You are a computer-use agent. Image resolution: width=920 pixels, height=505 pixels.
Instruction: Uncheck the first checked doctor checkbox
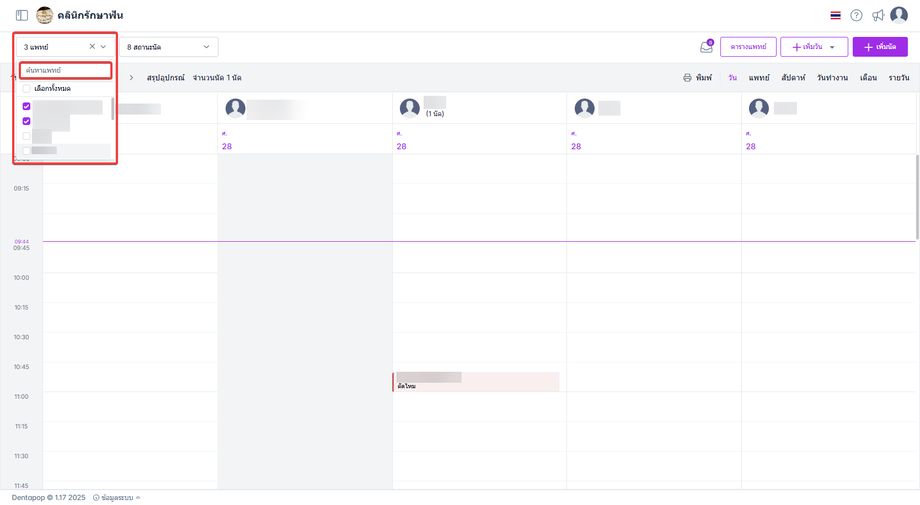pos(27,106)
